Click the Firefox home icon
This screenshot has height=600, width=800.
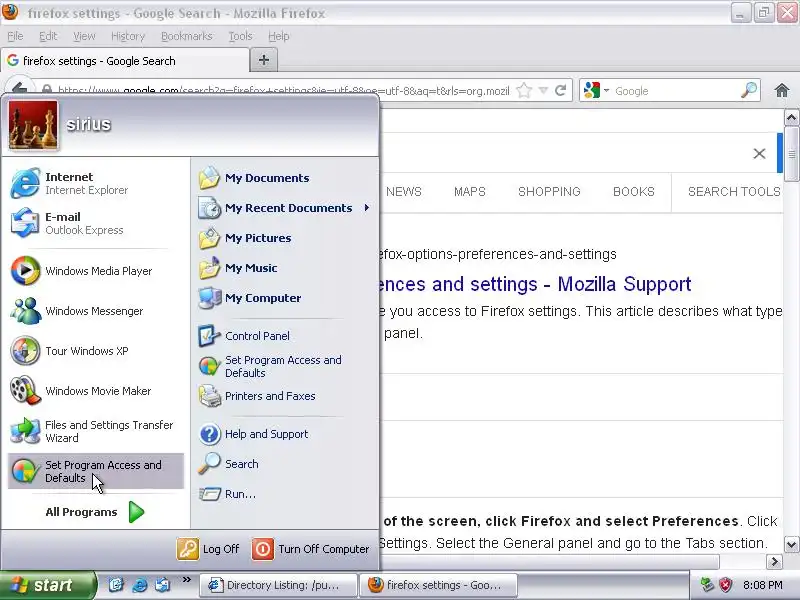coord(782,91)
